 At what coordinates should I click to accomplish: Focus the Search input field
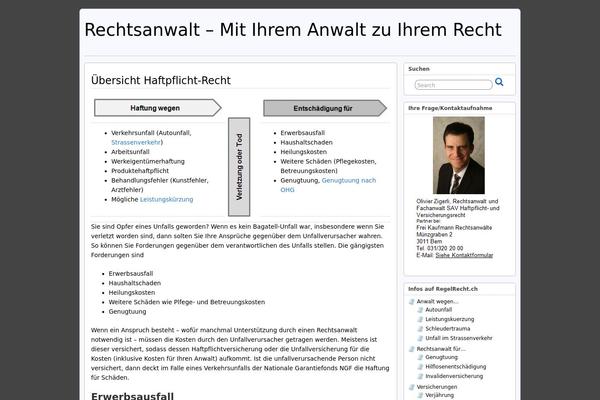click(x=453, y=85)
